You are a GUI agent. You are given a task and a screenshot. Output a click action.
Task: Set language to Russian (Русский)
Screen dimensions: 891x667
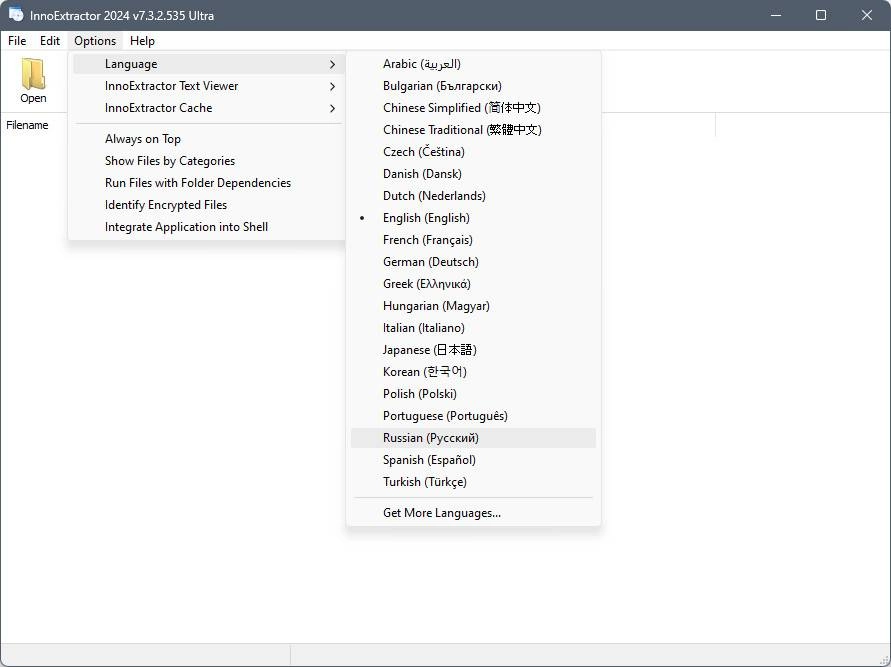[473, 438]
